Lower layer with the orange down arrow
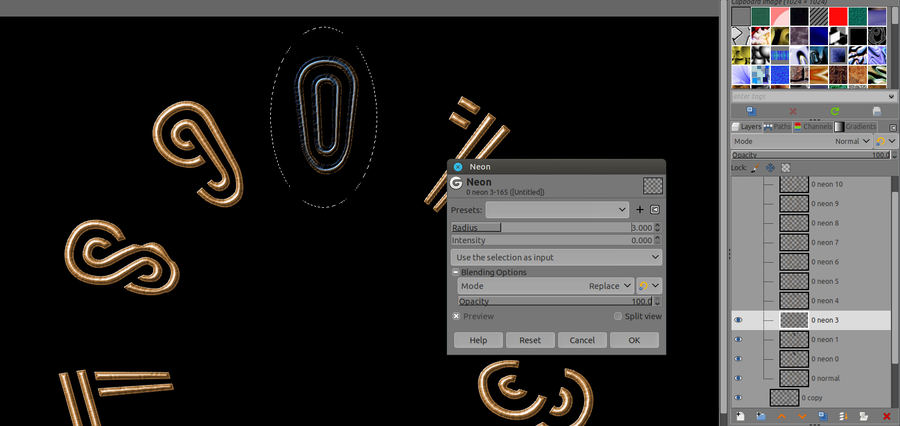 pos(802,415)
